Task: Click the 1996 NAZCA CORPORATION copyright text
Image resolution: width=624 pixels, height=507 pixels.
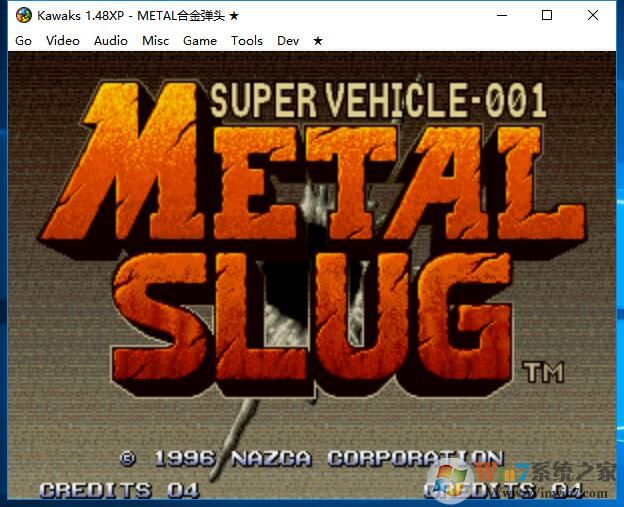Action: [312, 459]
